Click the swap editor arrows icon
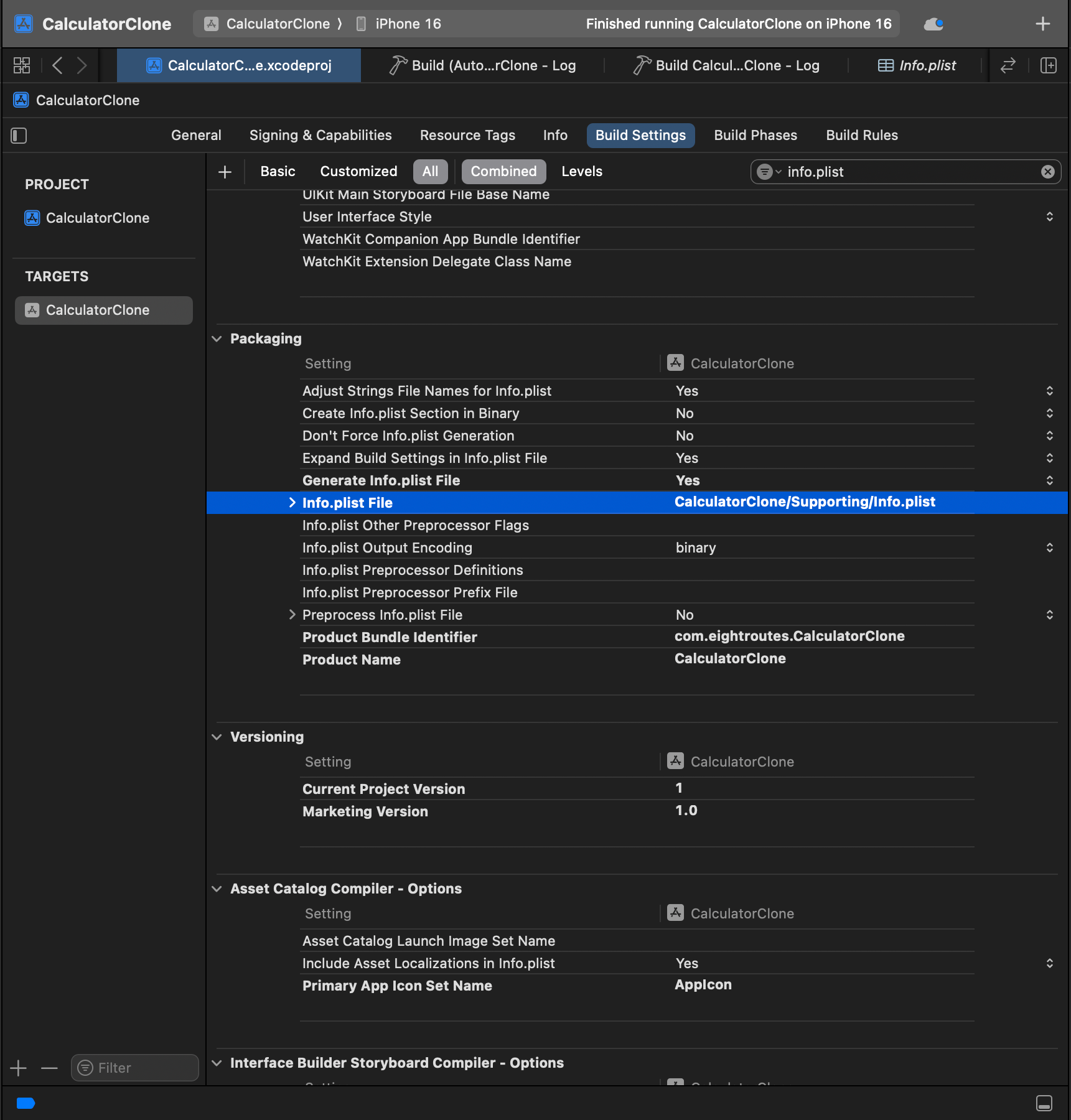 coord(1008,65)
